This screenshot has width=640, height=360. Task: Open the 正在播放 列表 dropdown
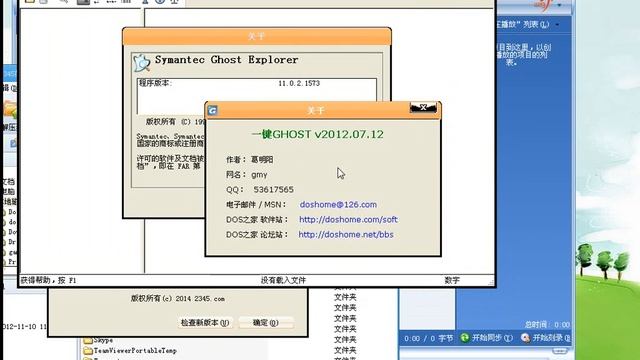pos(557,24)
